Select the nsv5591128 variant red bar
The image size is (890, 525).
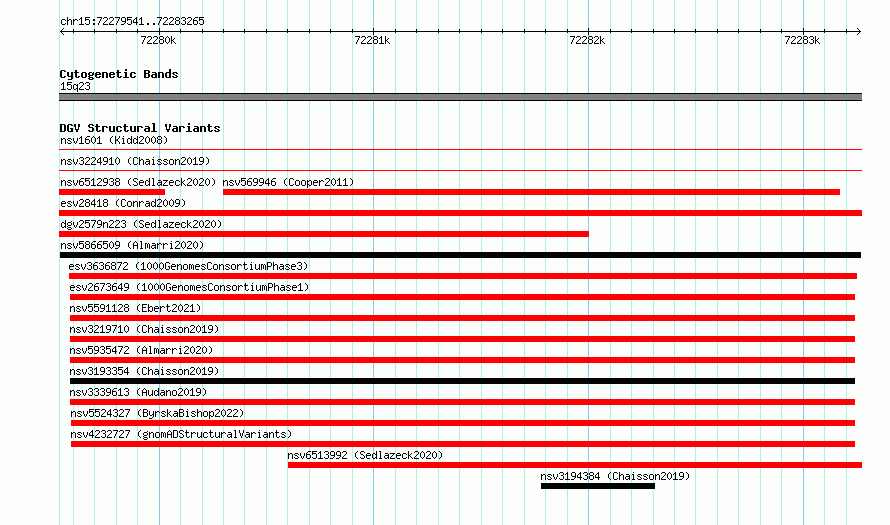coord(463,318)
